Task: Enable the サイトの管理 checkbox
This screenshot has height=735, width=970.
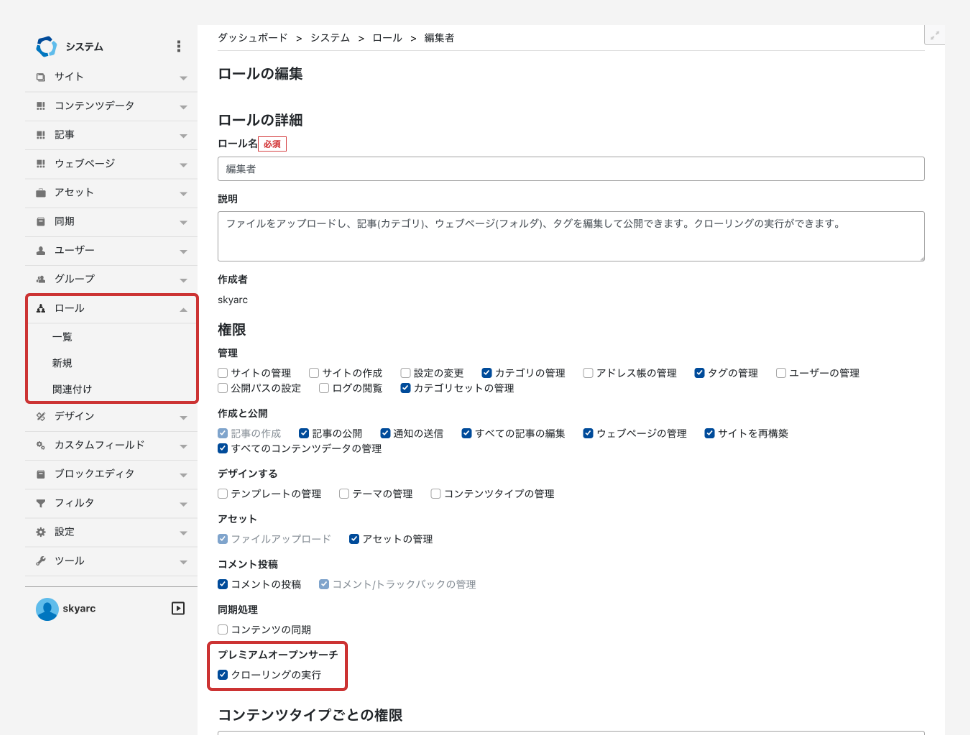Action: coord(223,373)
